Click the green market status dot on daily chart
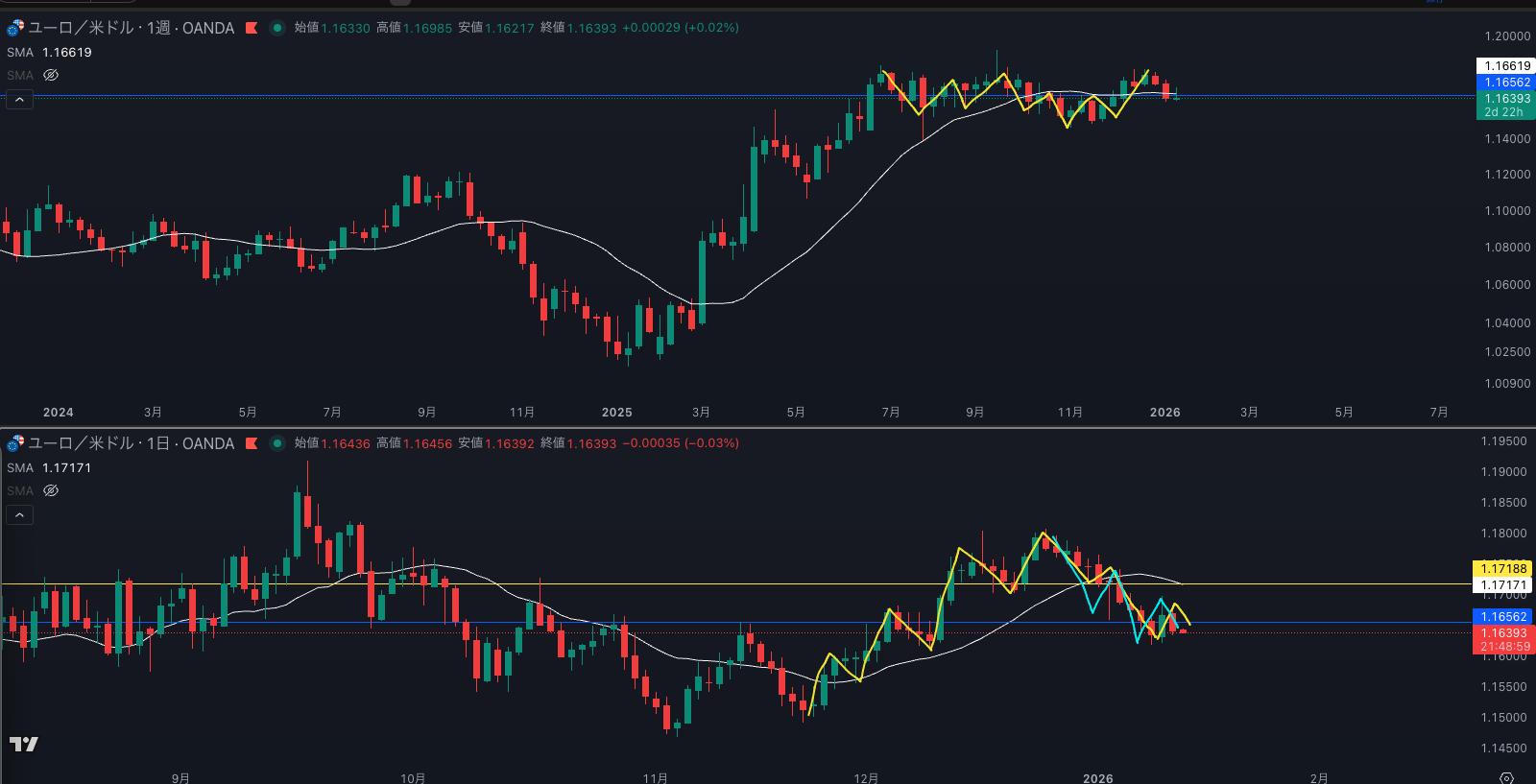1536x784 pixels. (277, 443)
